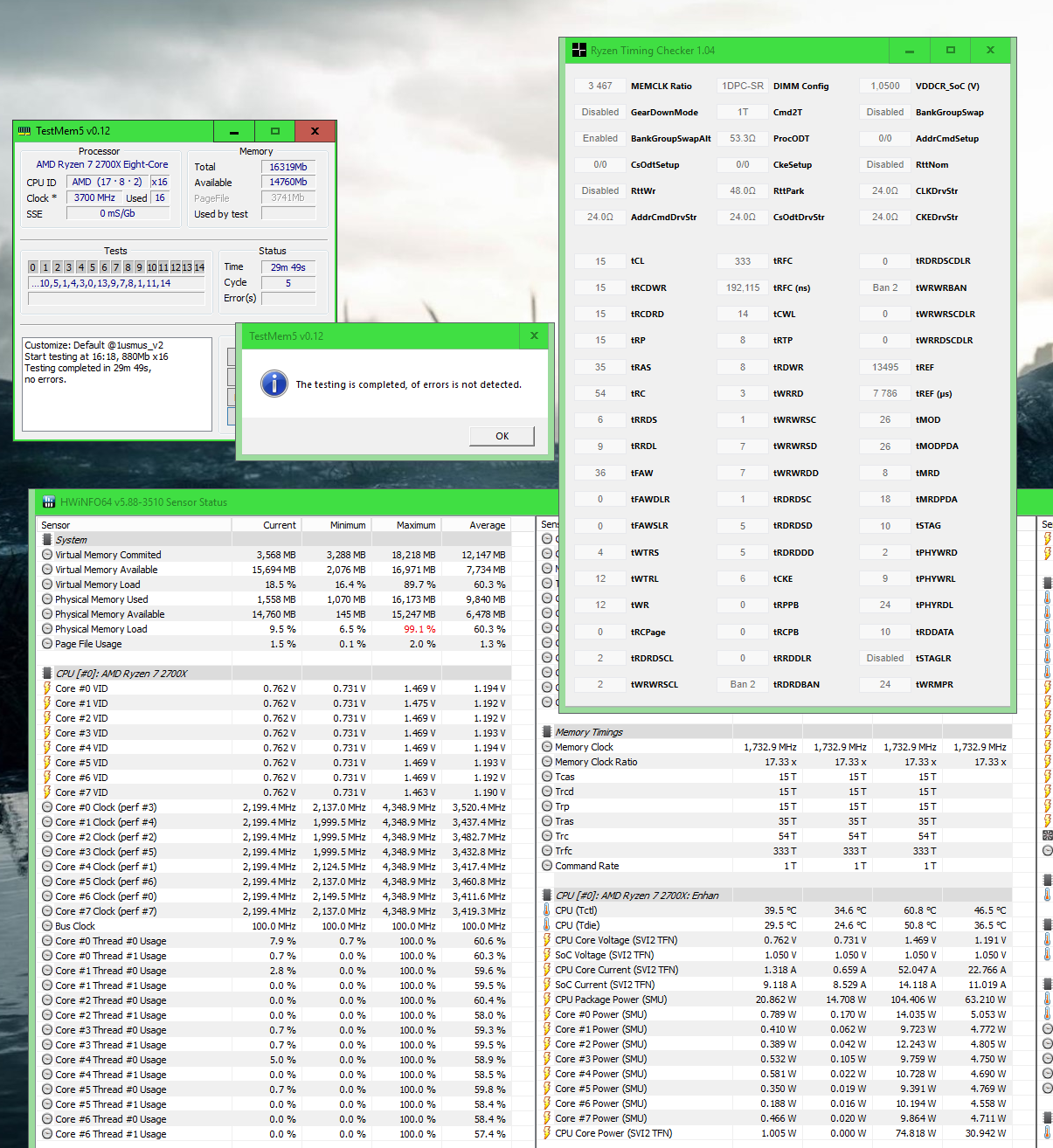Click the Virtual Memory Commited sensor icon
The image size is (1053, 1148).
[x=47, y=555]
